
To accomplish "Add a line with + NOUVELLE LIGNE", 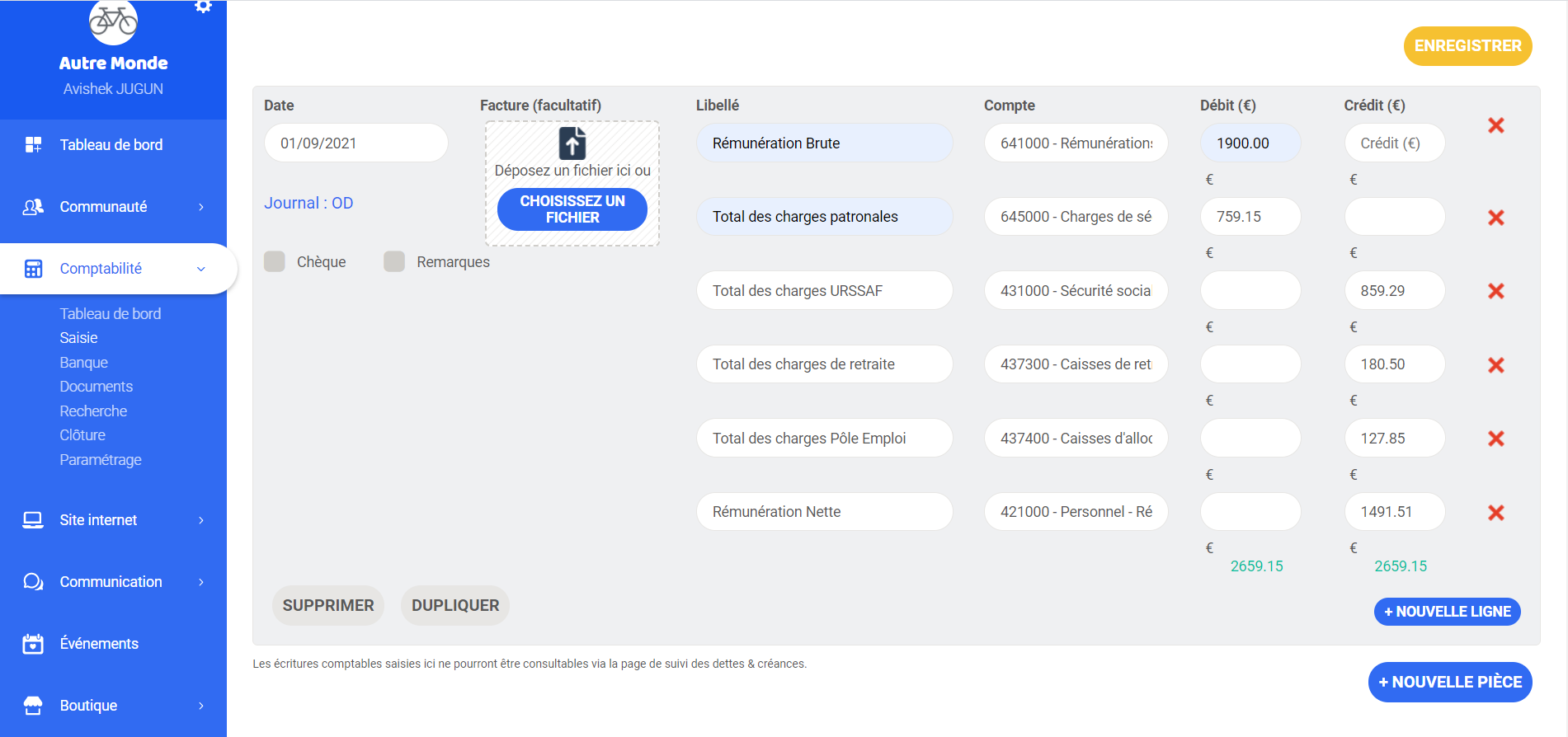I will click(1447, 612).
